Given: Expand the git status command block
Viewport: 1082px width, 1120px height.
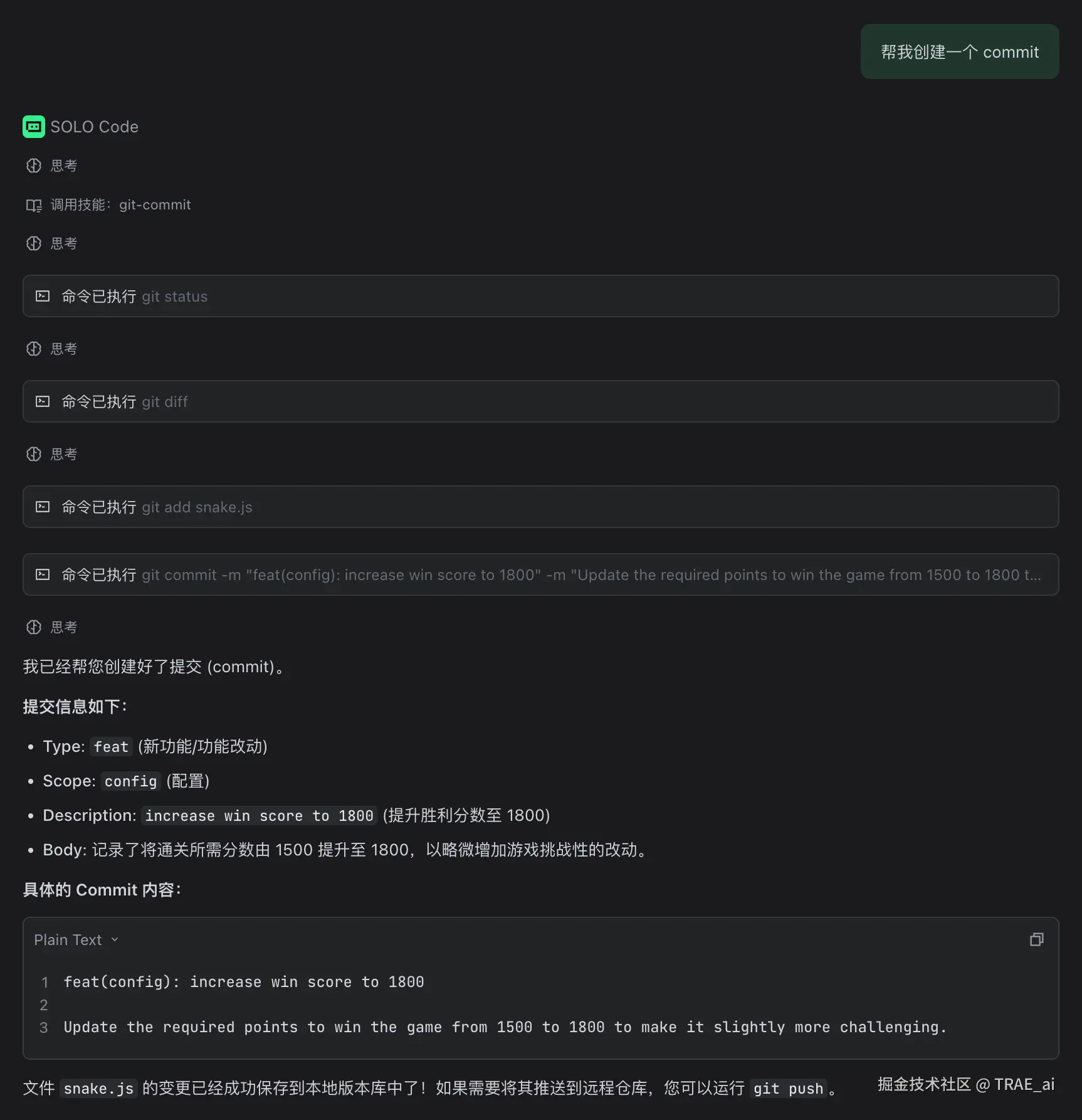Looking at the screenshot, I should 539,296.
